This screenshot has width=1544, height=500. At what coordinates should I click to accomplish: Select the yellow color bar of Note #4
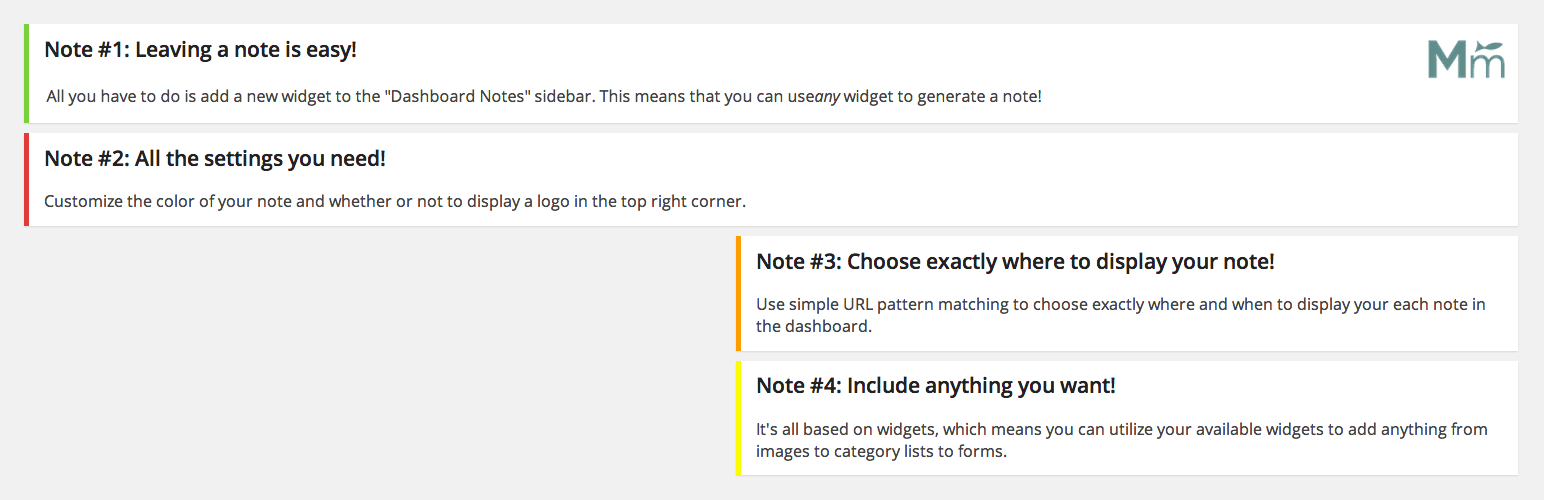tap(738, 418)
